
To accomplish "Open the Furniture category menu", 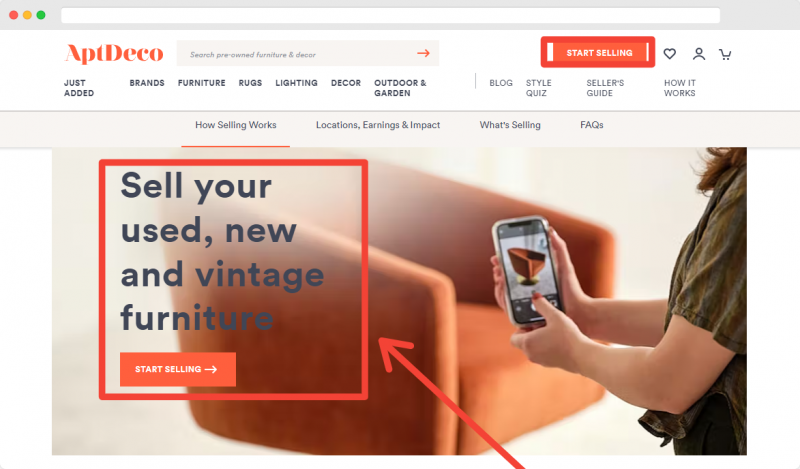I will pyautogui.click(x=202, y=83).
